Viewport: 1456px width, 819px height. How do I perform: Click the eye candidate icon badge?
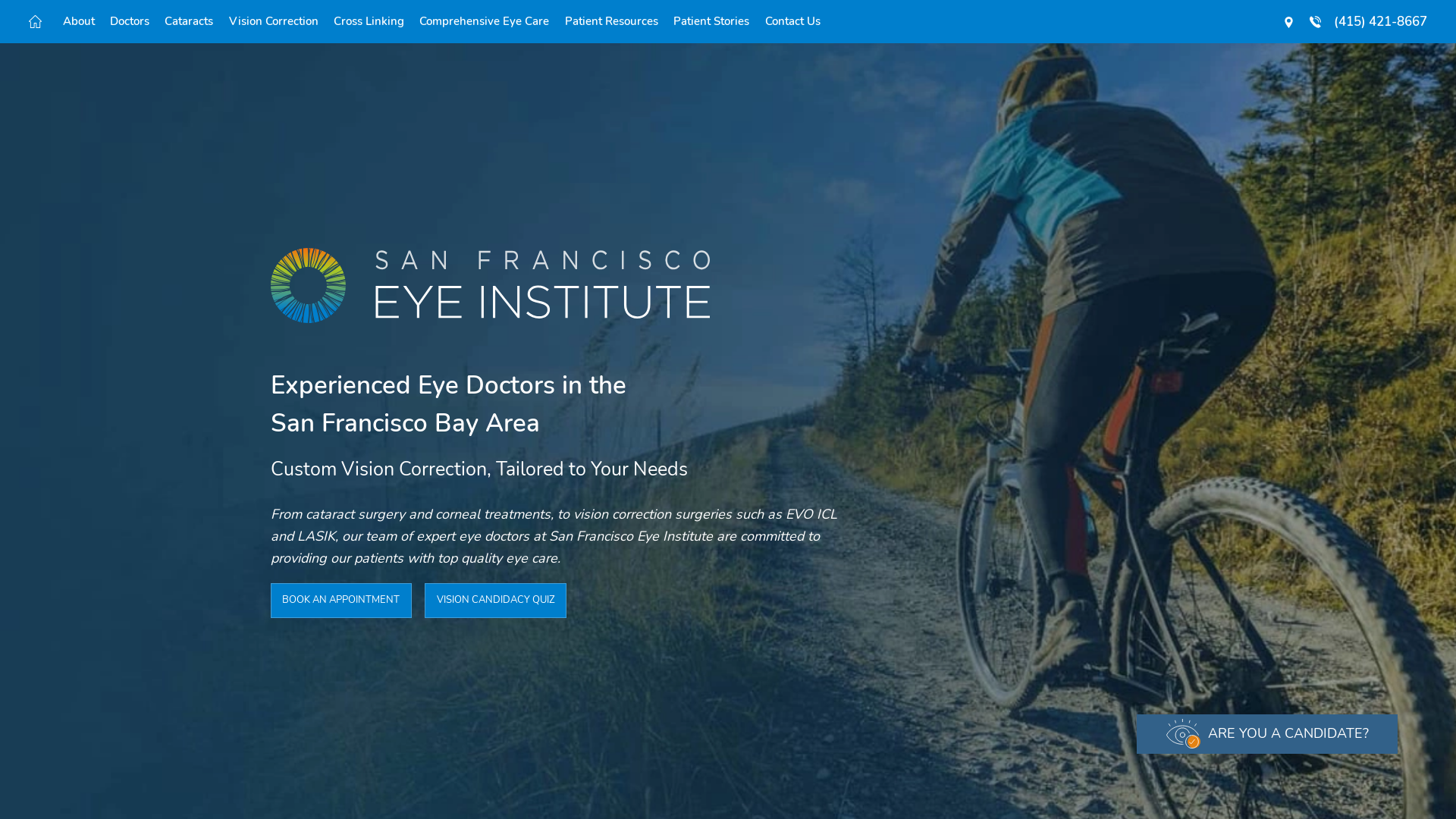[x=1183, y=733]
